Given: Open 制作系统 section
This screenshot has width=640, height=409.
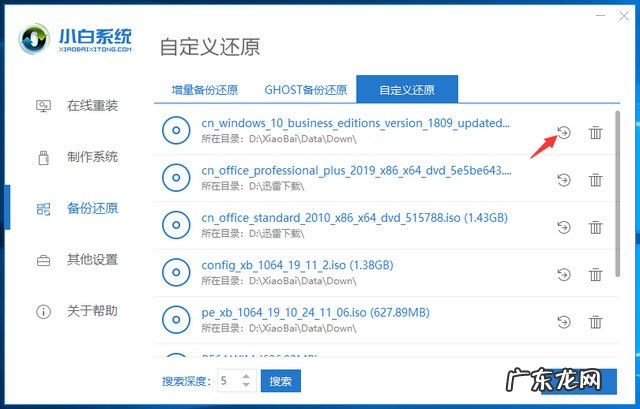Looking at the screenshot, I should coord(92,157).
